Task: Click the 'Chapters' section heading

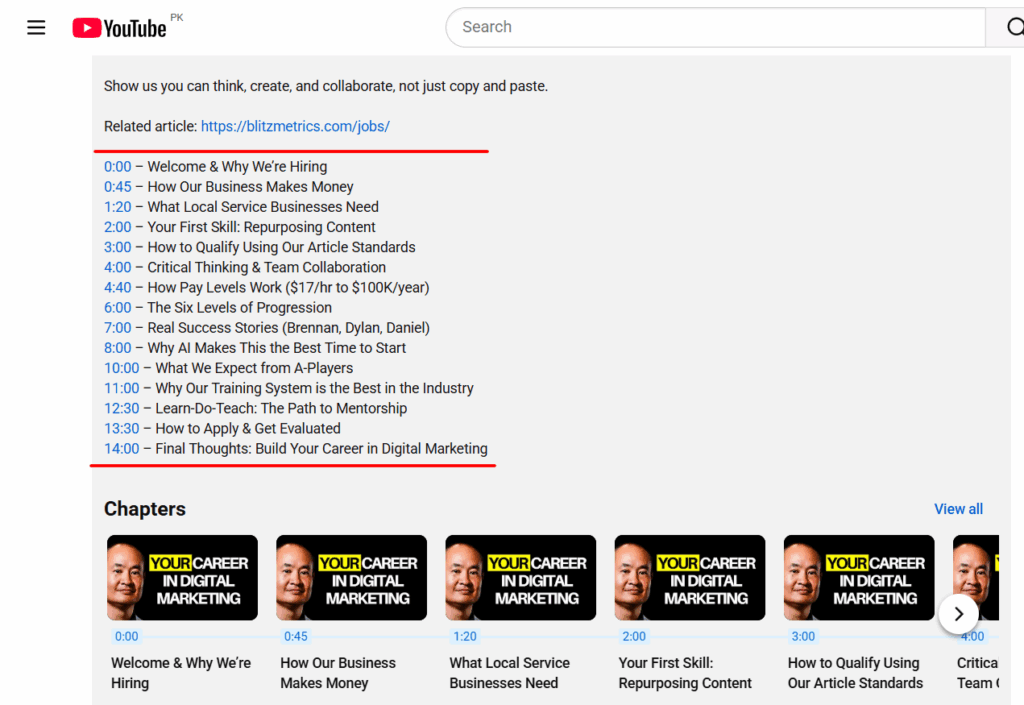Action: [145, 509]
